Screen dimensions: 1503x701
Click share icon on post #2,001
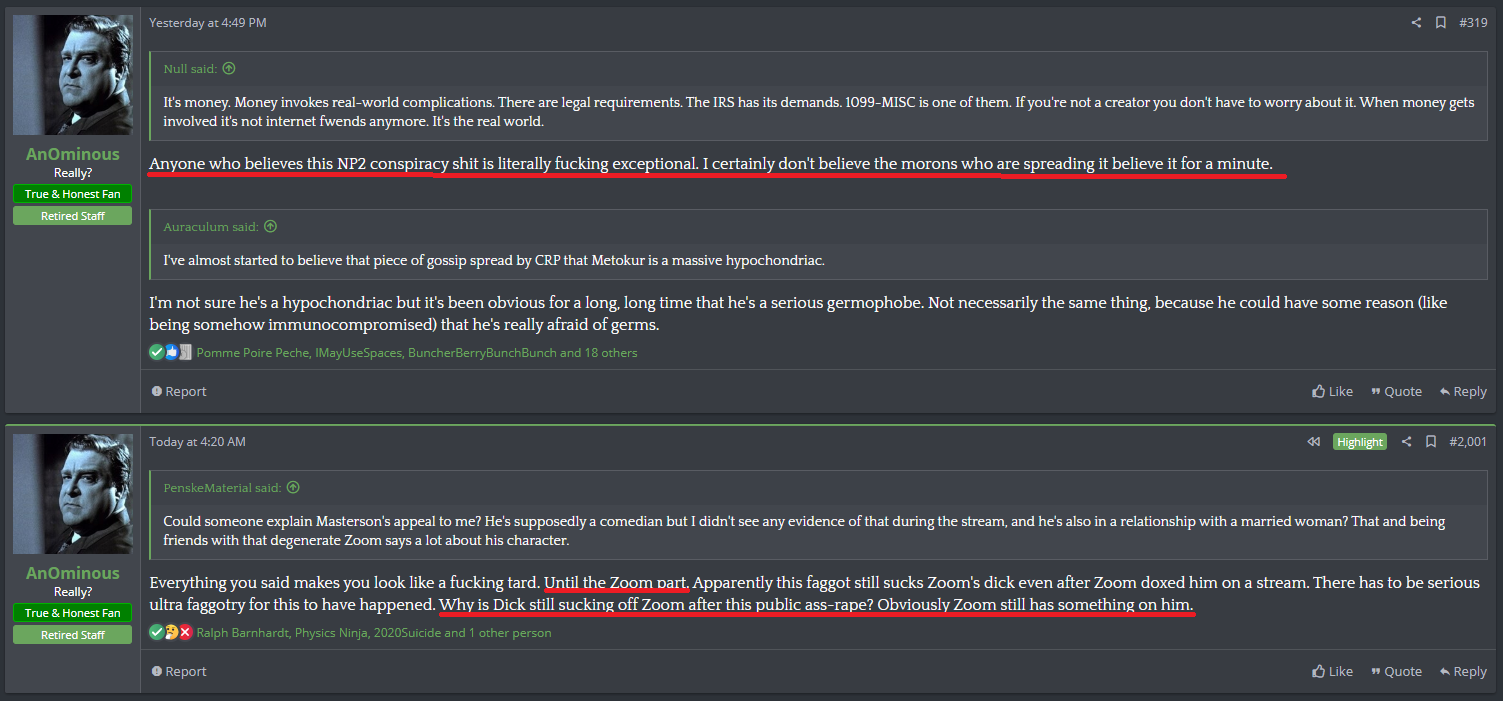(1407, 442)
